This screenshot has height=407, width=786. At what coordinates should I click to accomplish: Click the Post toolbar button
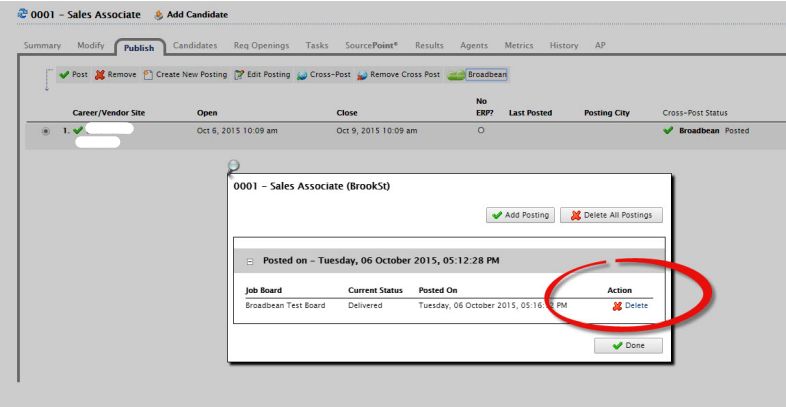(x=73, y=75)
